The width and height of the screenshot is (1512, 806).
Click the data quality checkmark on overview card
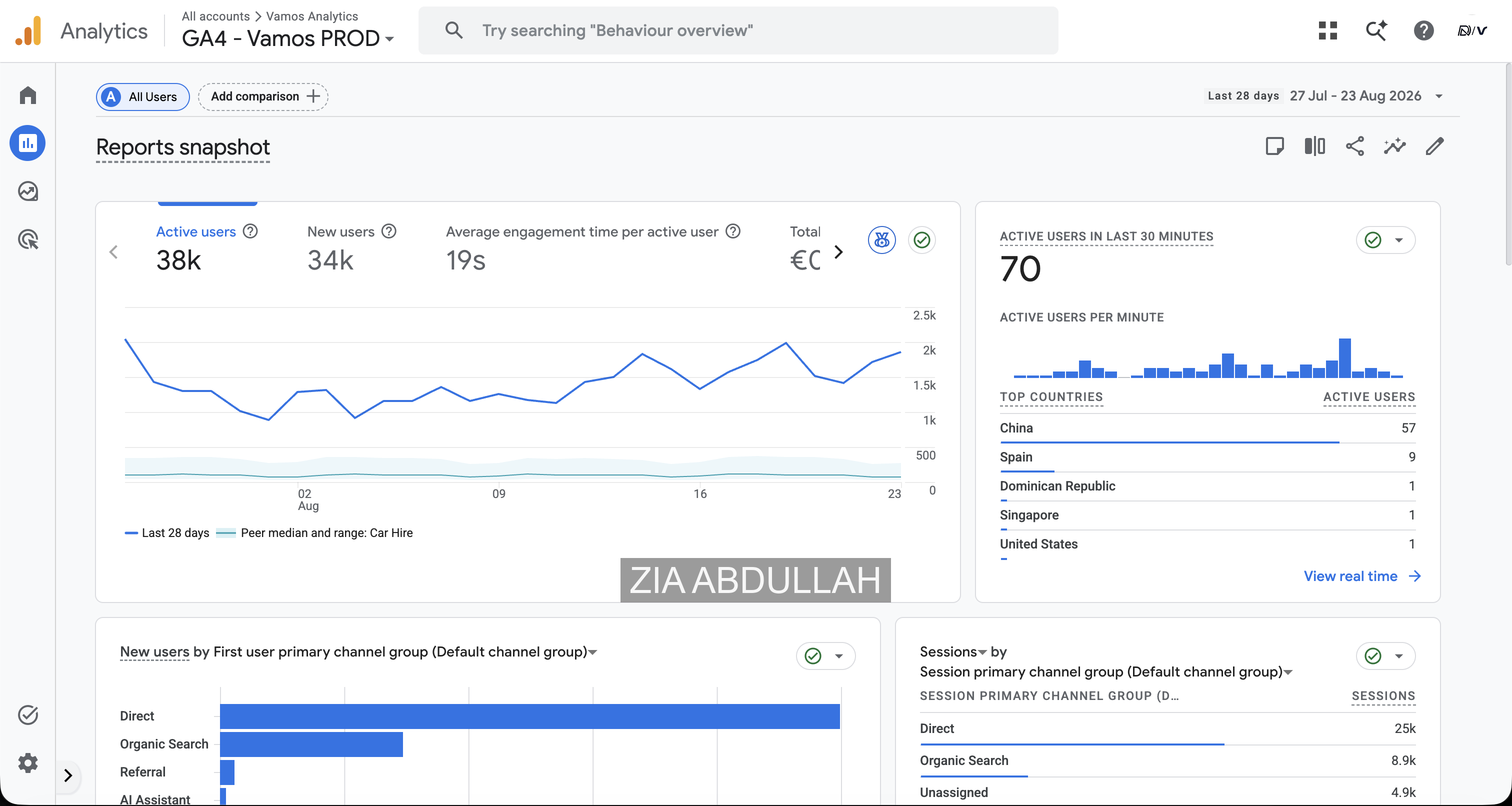click(921, 239)
